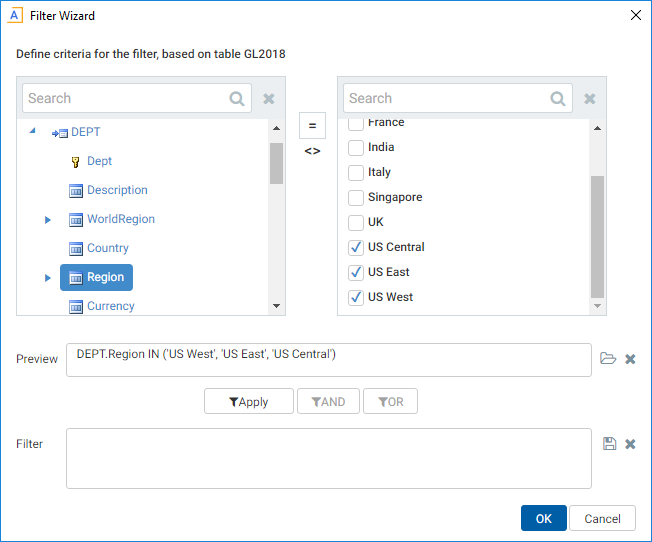Save the filter with diskette icon
652x542 pixels.
point(610,443)
